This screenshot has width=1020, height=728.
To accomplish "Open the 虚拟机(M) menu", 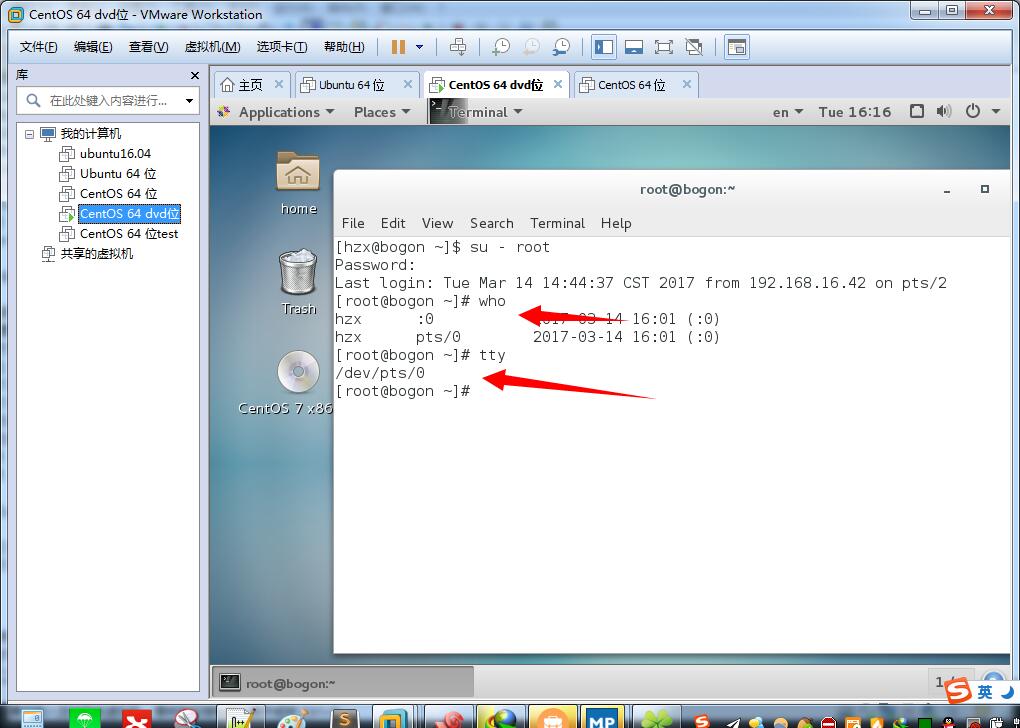I will [x=212, y=47].
